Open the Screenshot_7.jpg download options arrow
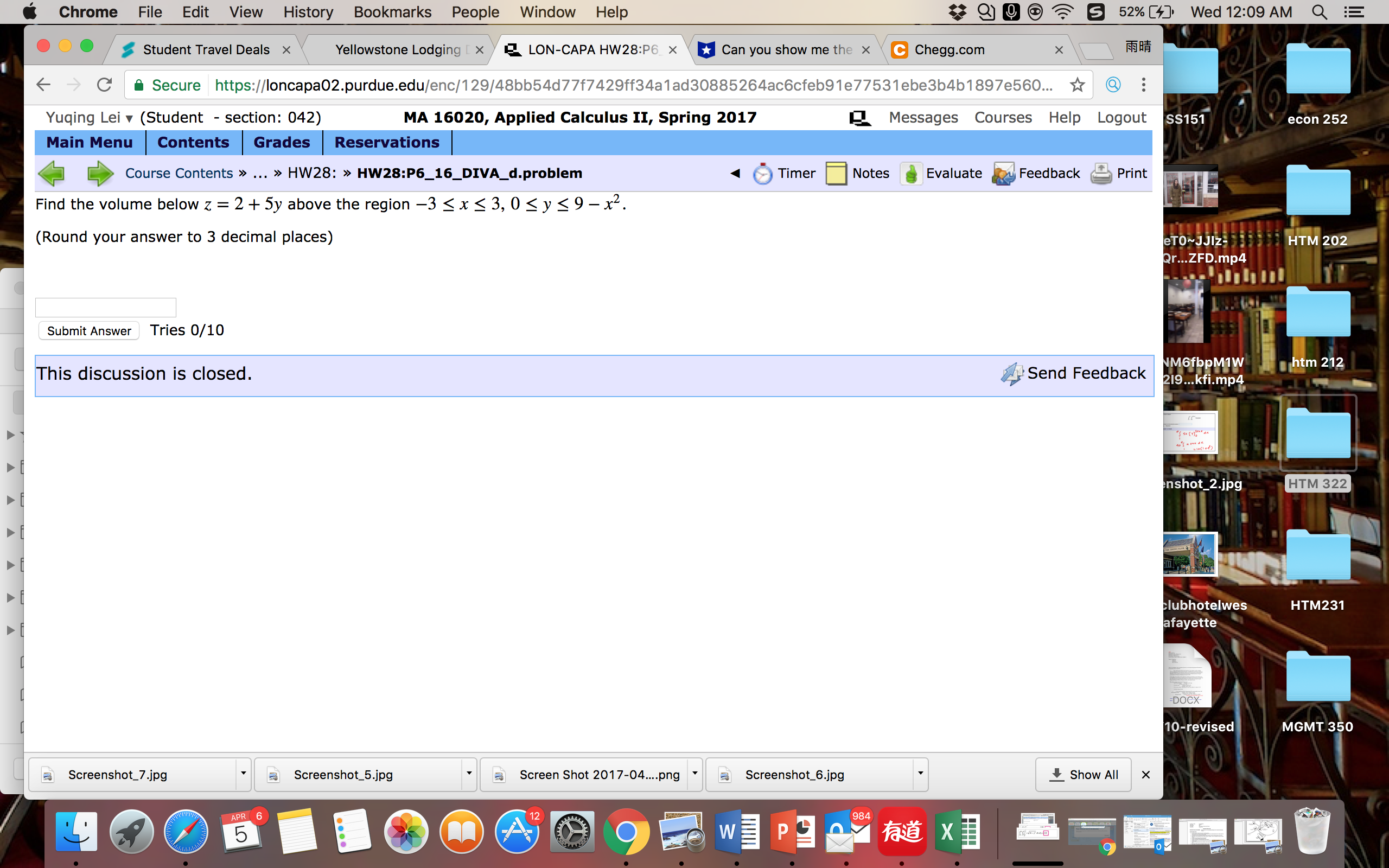1389x868 pixels. pos(244,774)
